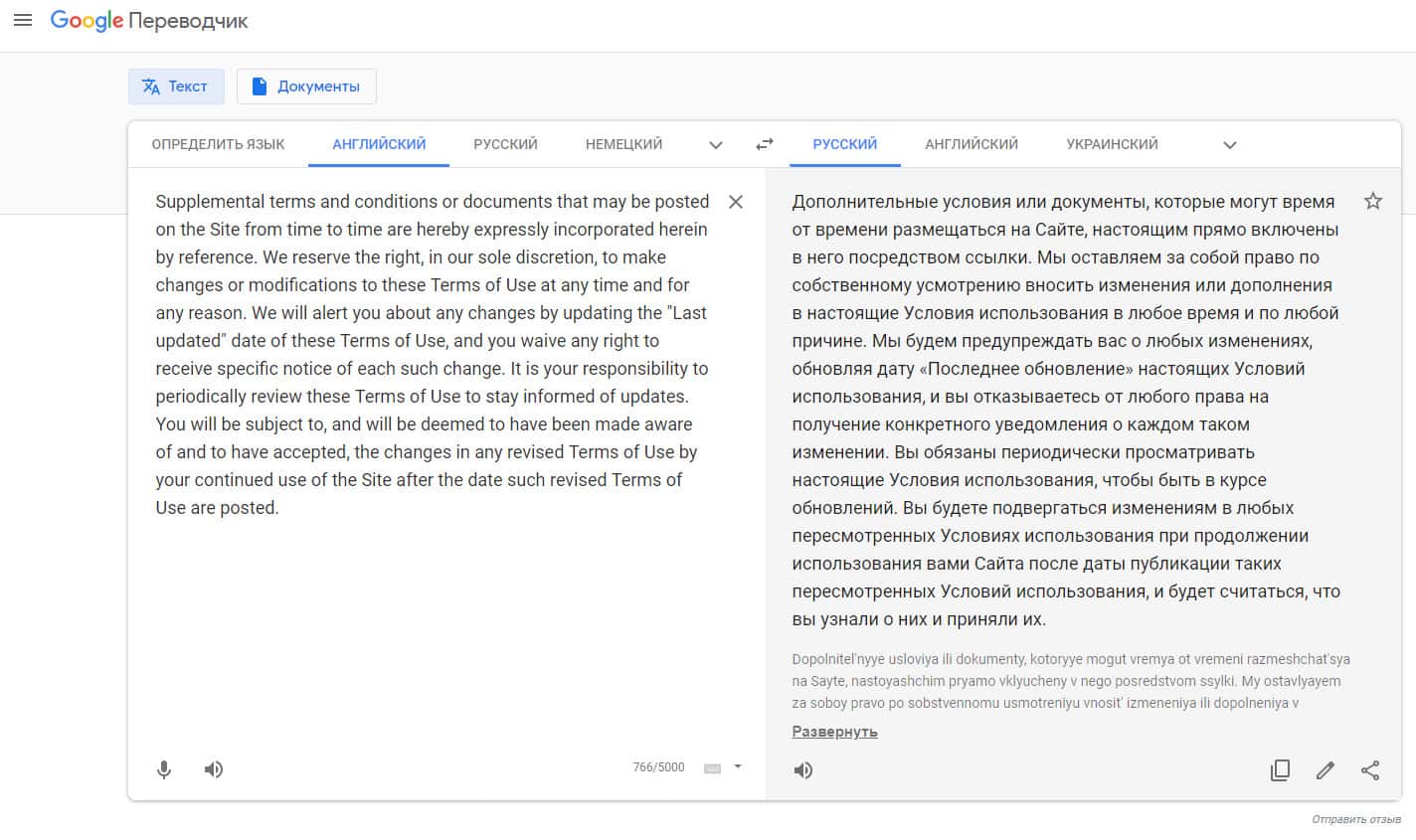
Task: Click Развернуть to expand transliteration
Action: pos(834,732)
